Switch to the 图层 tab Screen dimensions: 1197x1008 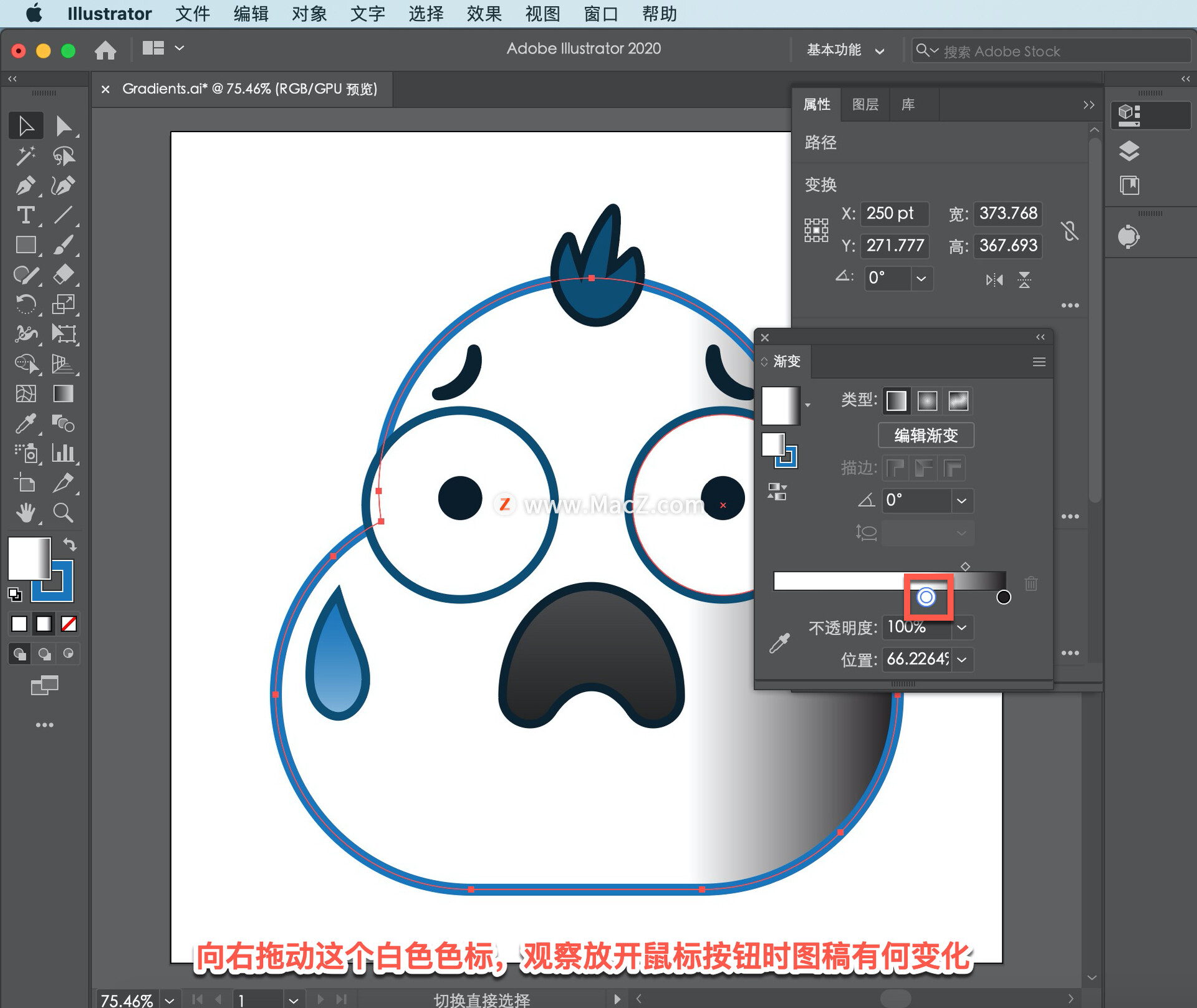tap(865, 104)
